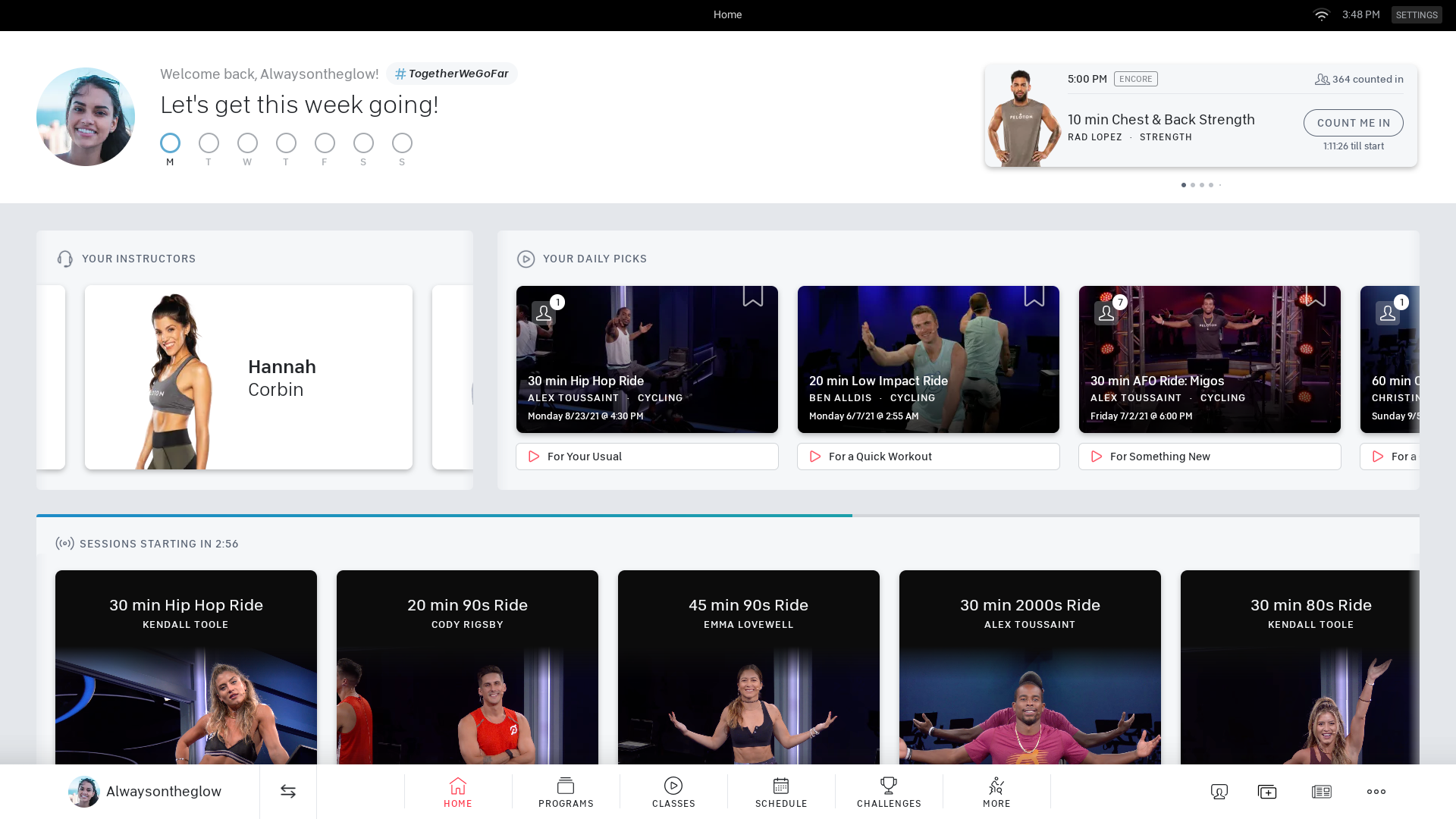The height and width of the screenshot is (819, 1456).
Task: Toggle Wednesday workout day circle
Action: 247,143
